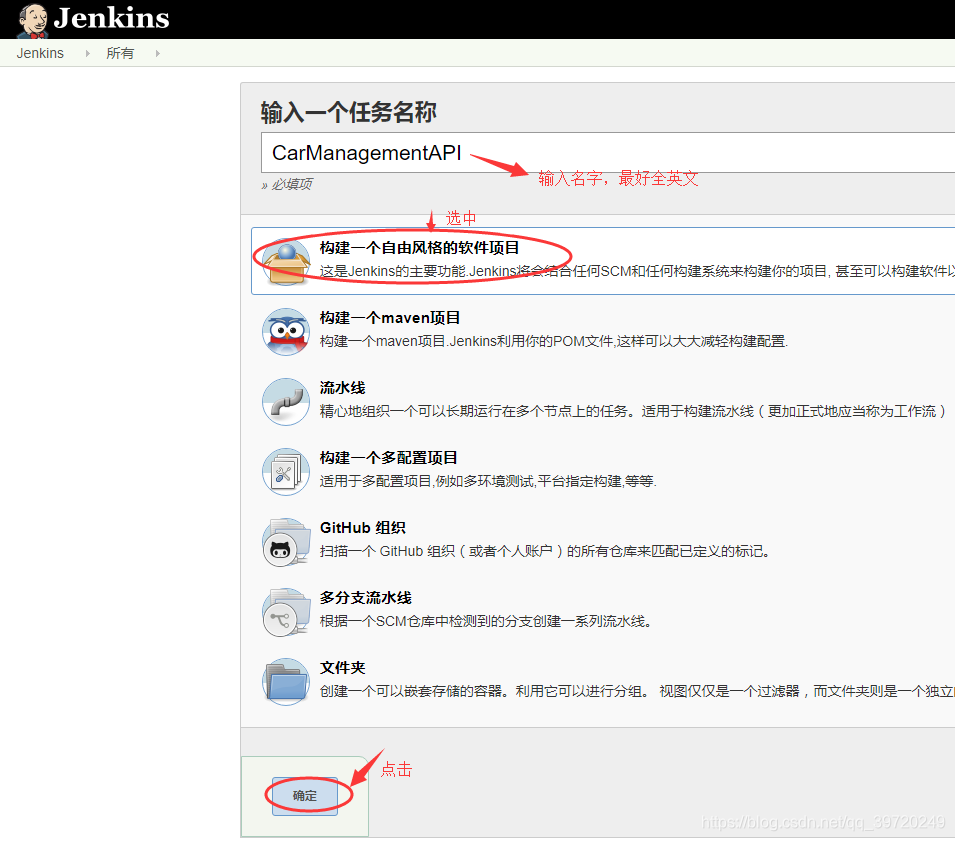The image size is (955, 841).
Task: Click the task name input field
Action: (608, 152)
